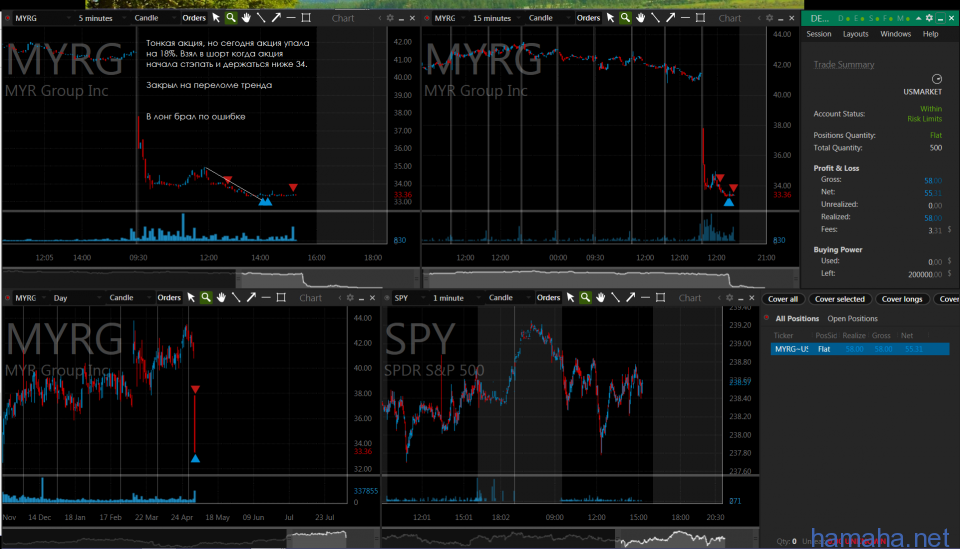Open gear settings of the 5 minutes chart
This screenshot has width=960, height=549.
[390, 18]
